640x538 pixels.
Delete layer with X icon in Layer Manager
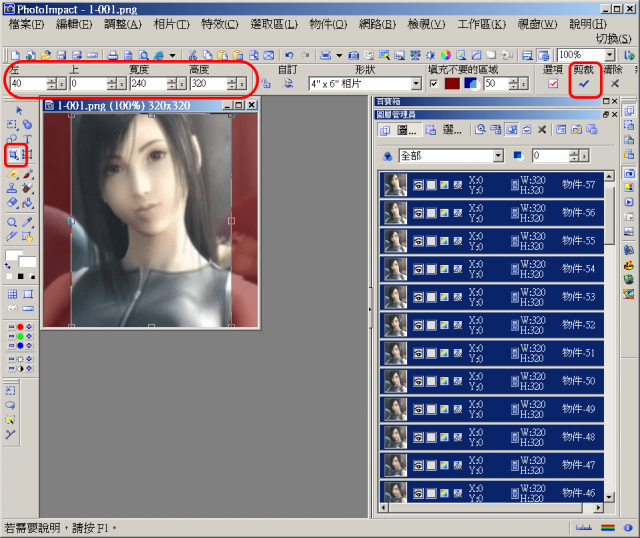tap(542, 130)
